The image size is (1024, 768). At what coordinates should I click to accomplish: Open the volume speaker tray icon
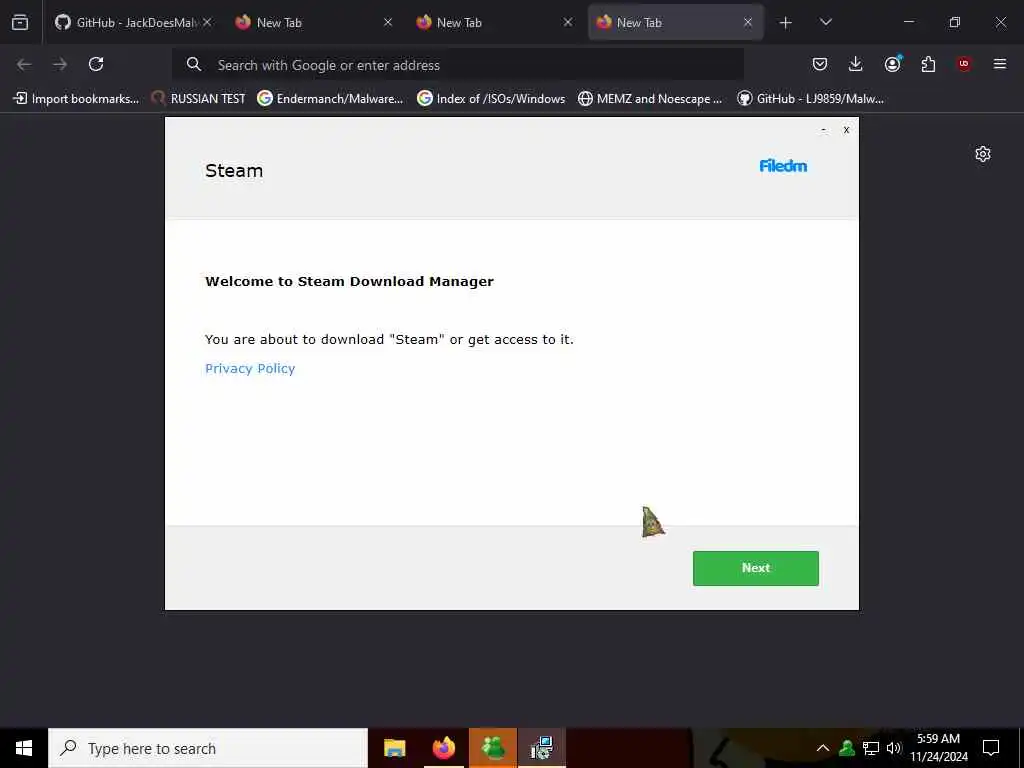coord(893,748)
